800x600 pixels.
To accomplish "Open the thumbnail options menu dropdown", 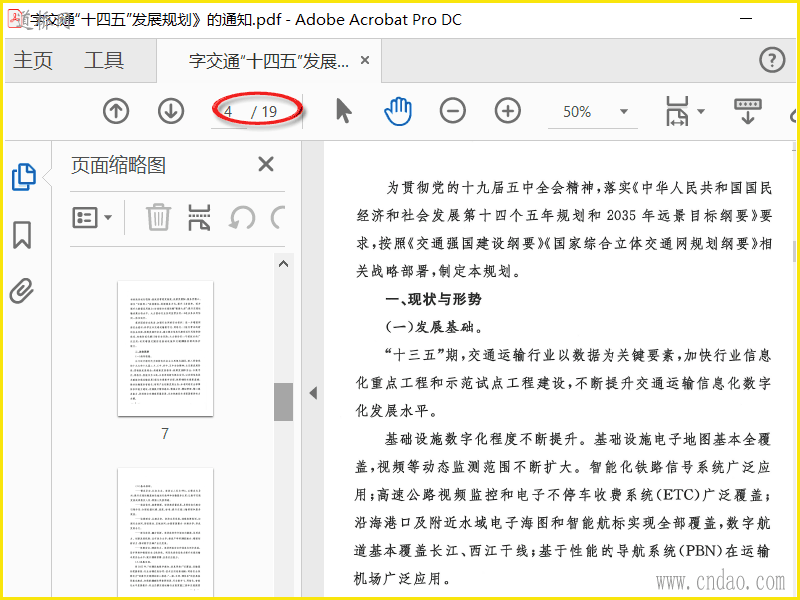I will tap(92, 218).
